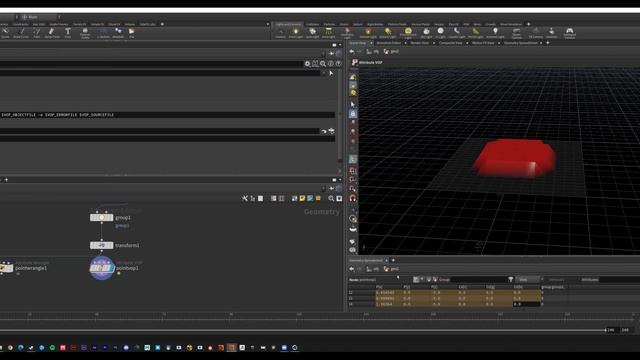Open the parameter pane layout dropdown arrow
Viewport: 640px width, 360px height.
point(340,45)
